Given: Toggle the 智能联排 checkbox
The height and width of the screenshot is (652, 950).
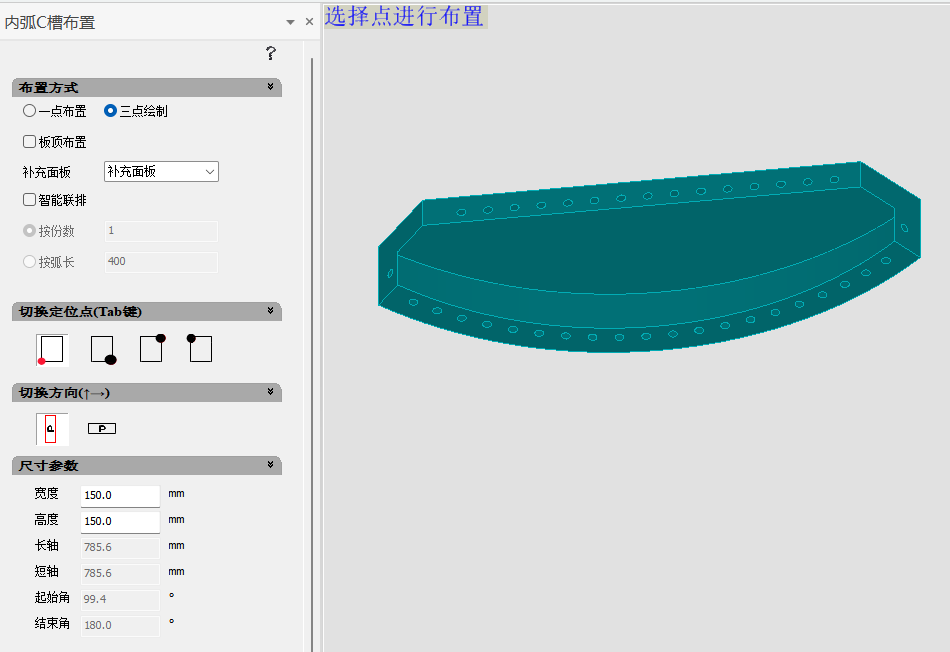Looking at the screenshot, I should click(x=30, y=200).
